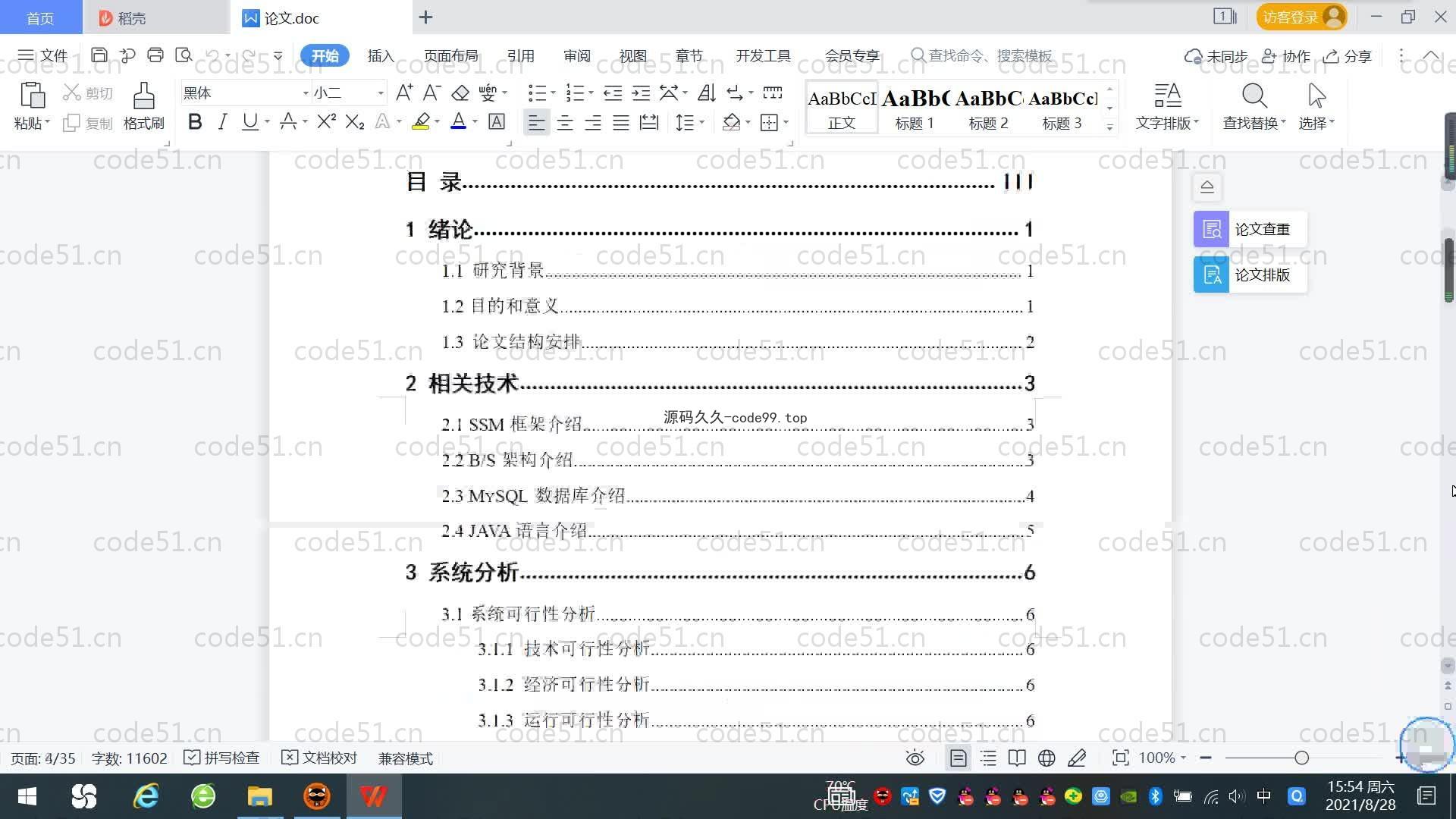
Task: Apply superscript formatting
Action: [327, 121]
